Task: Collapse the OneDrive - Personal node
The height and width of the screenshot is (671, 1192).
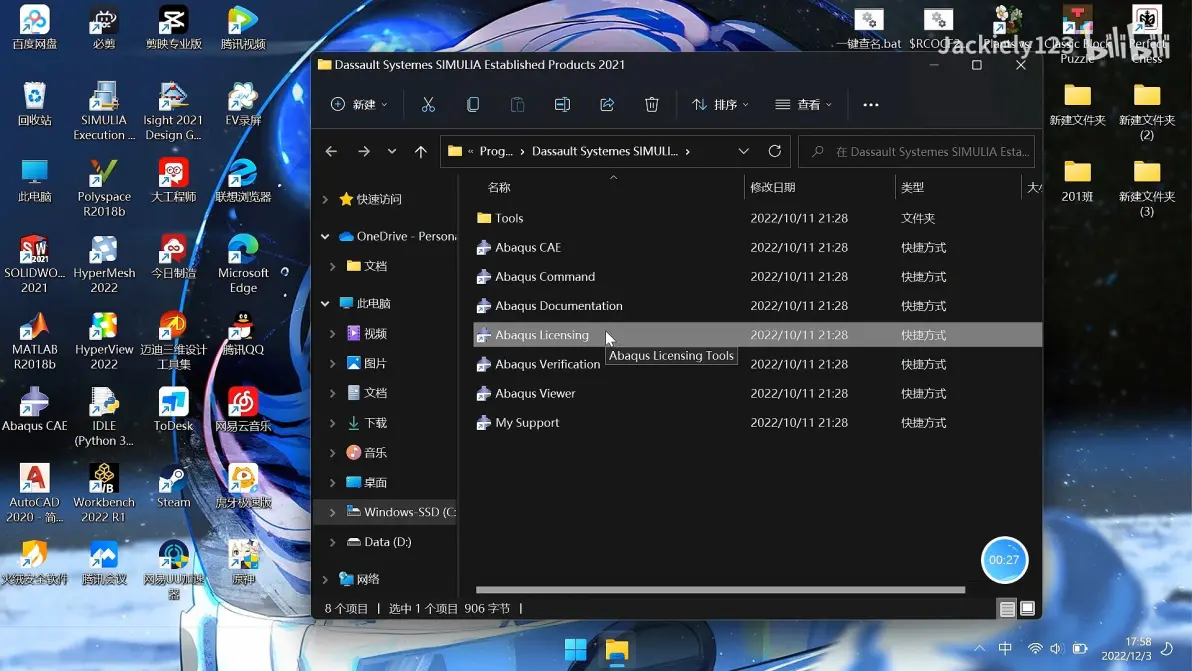Action: 325,236
